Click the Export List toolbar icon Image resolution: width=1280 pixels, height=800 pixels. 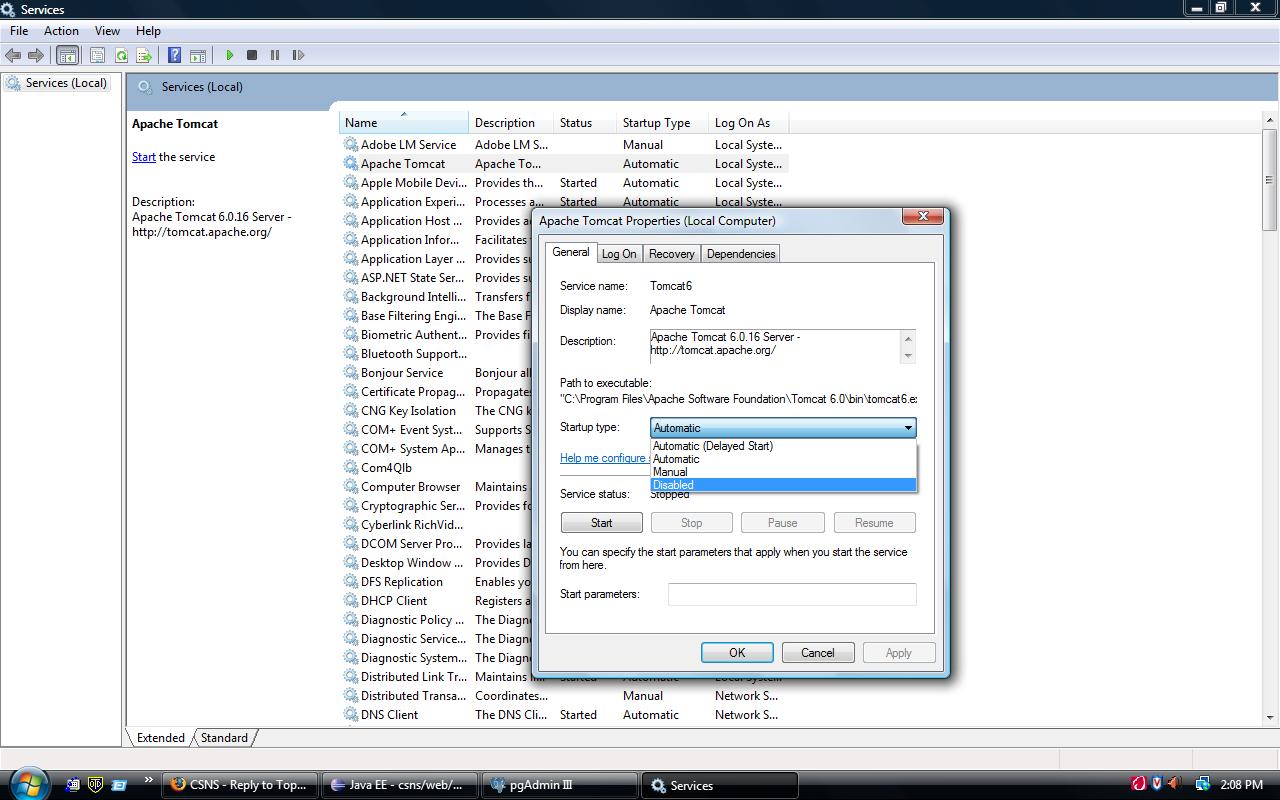(144, 55)
